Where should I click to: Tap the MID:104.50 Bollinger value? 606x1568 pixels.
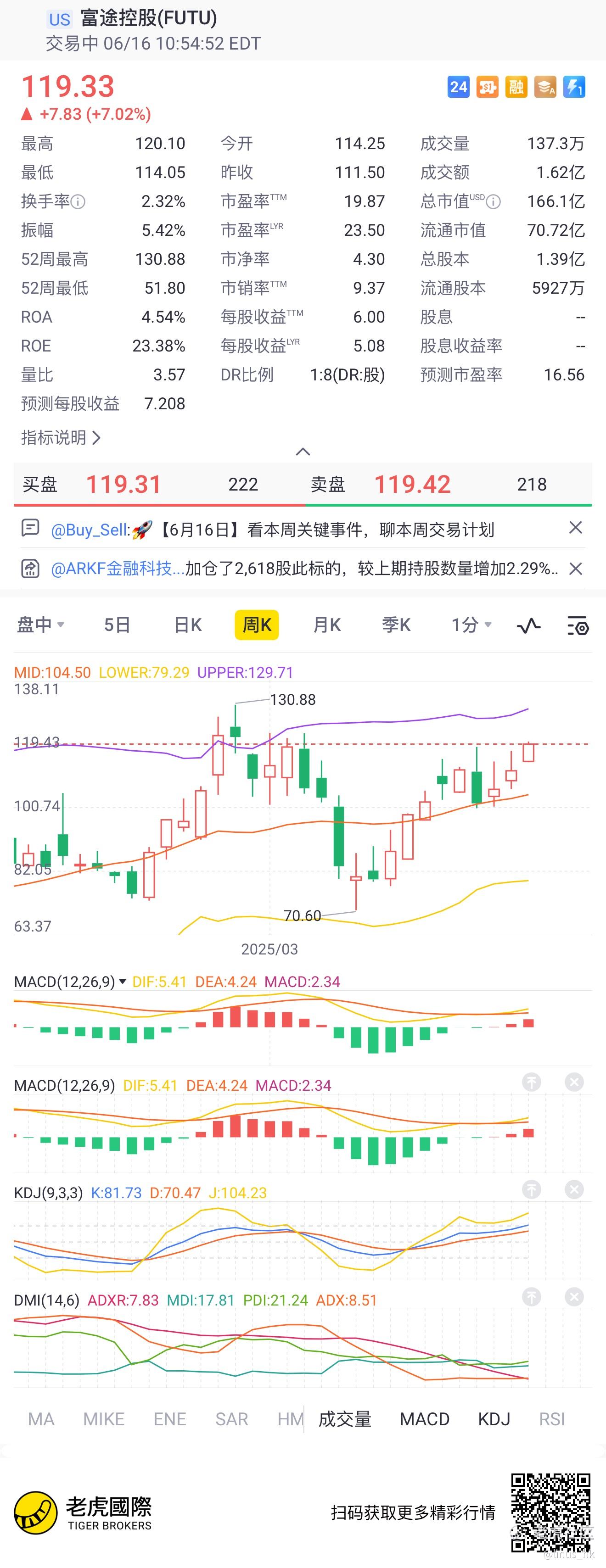coord(52,672)
